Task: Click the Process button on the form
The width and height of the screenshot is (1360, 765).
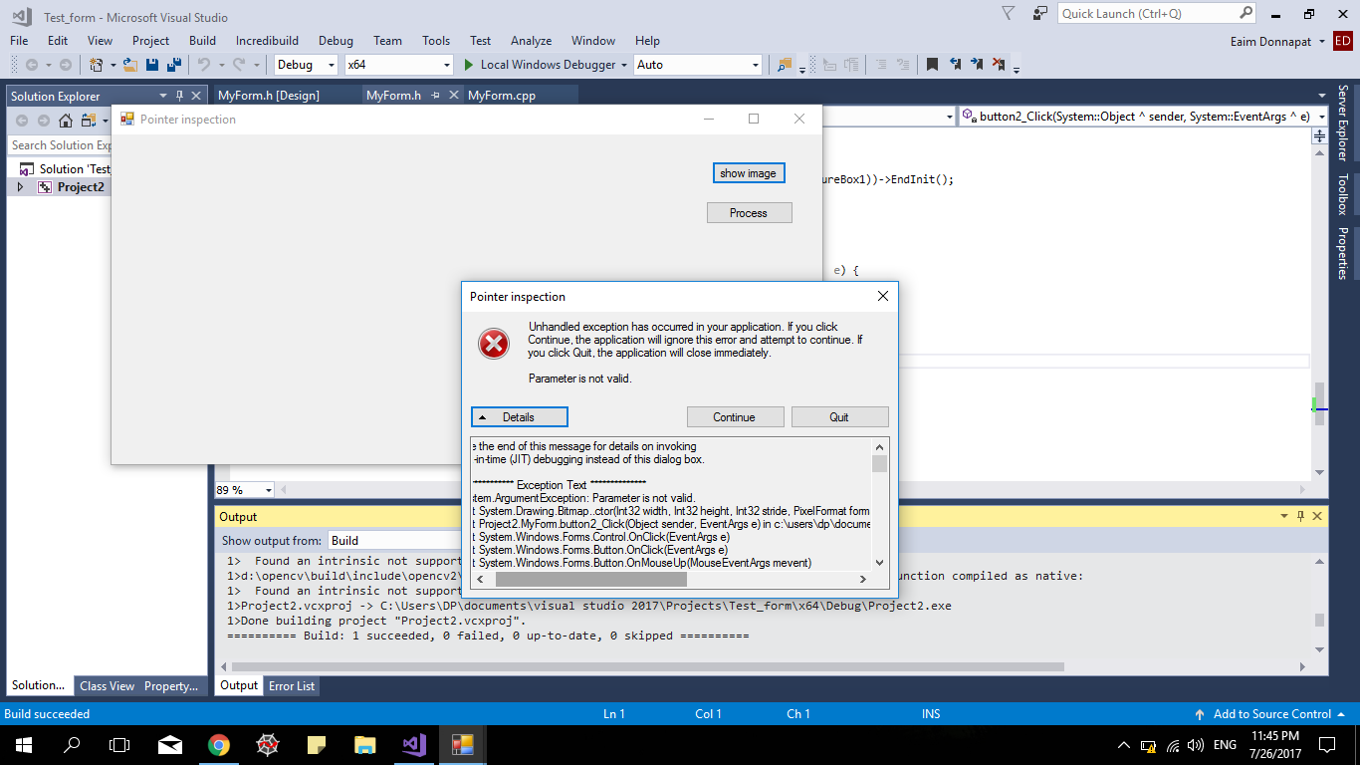Action: (749, 213)
